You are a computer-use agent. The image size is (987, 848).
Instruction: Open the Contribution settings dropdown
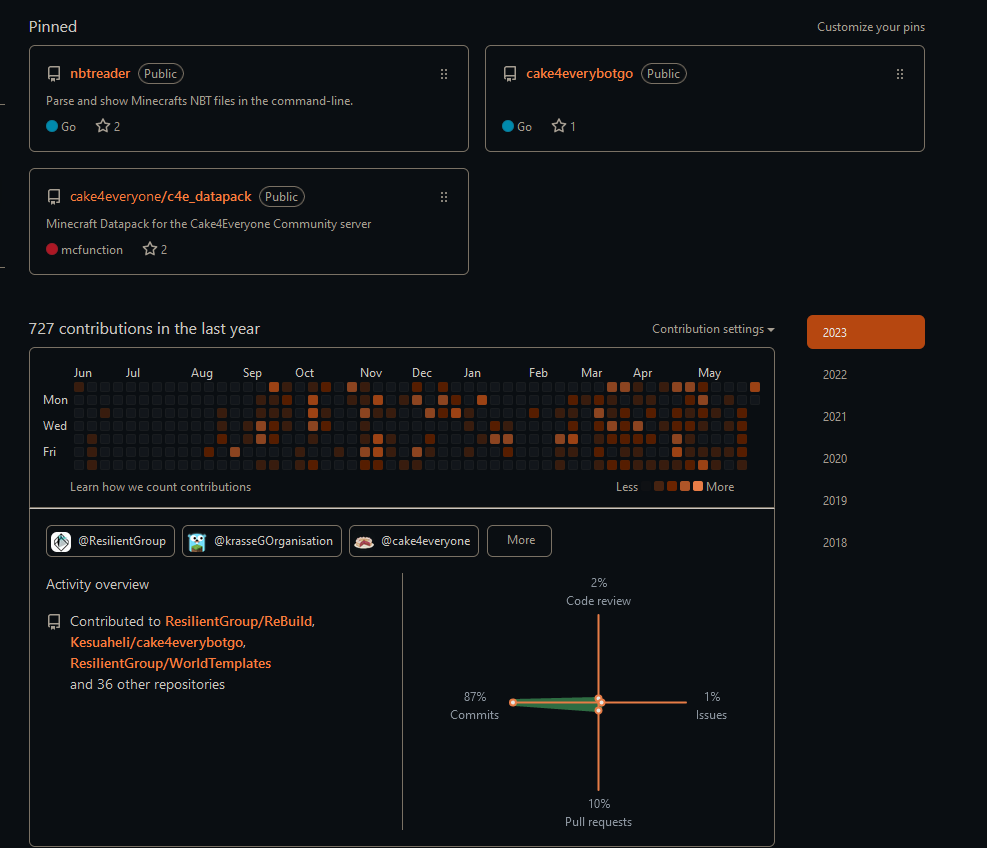tap(712, 328)
